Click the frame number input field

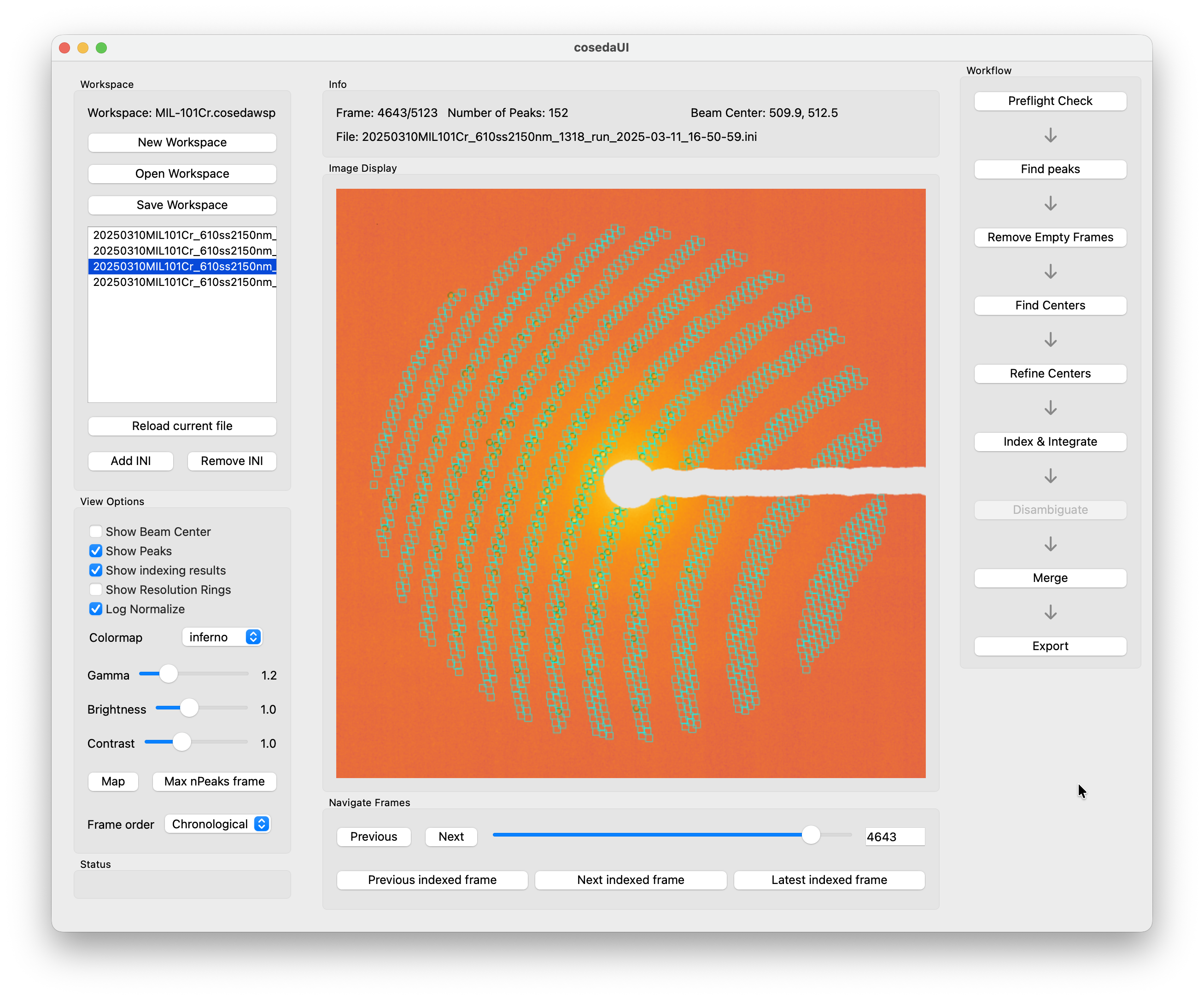pos(894,837)
